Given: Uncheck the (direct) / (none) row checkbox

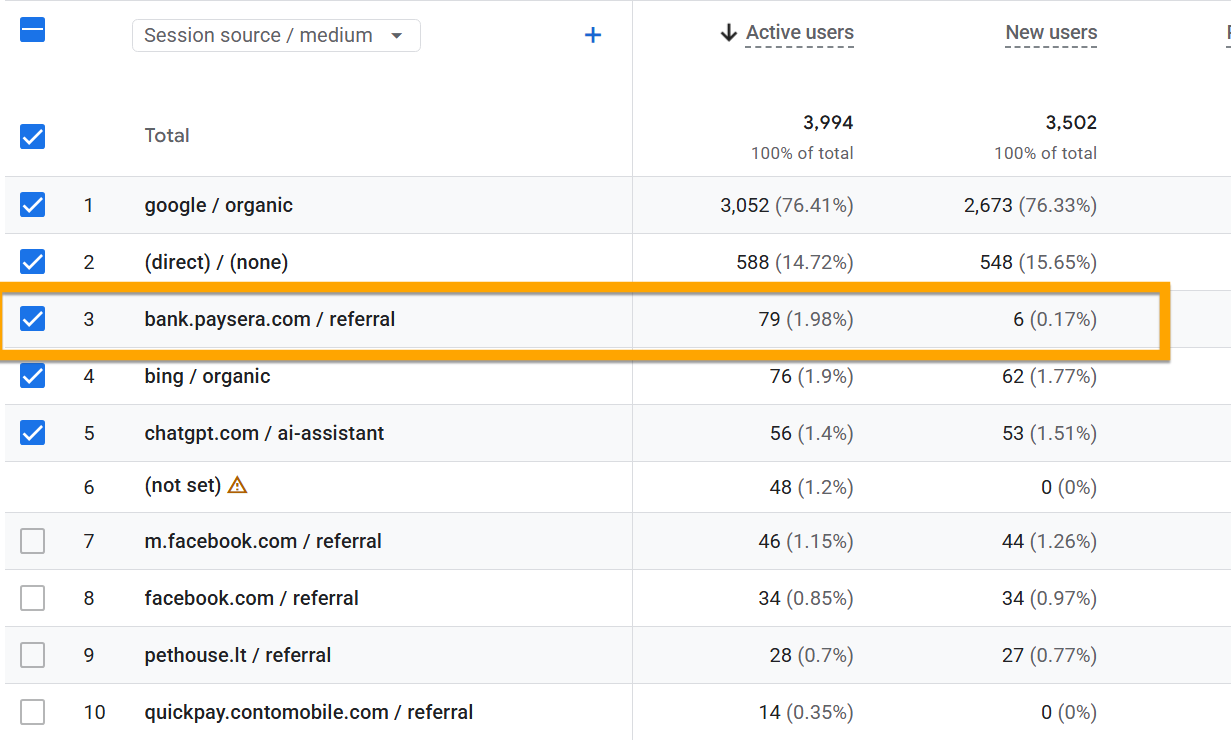Looking at the screenshot, I should [x=33, y=262].
